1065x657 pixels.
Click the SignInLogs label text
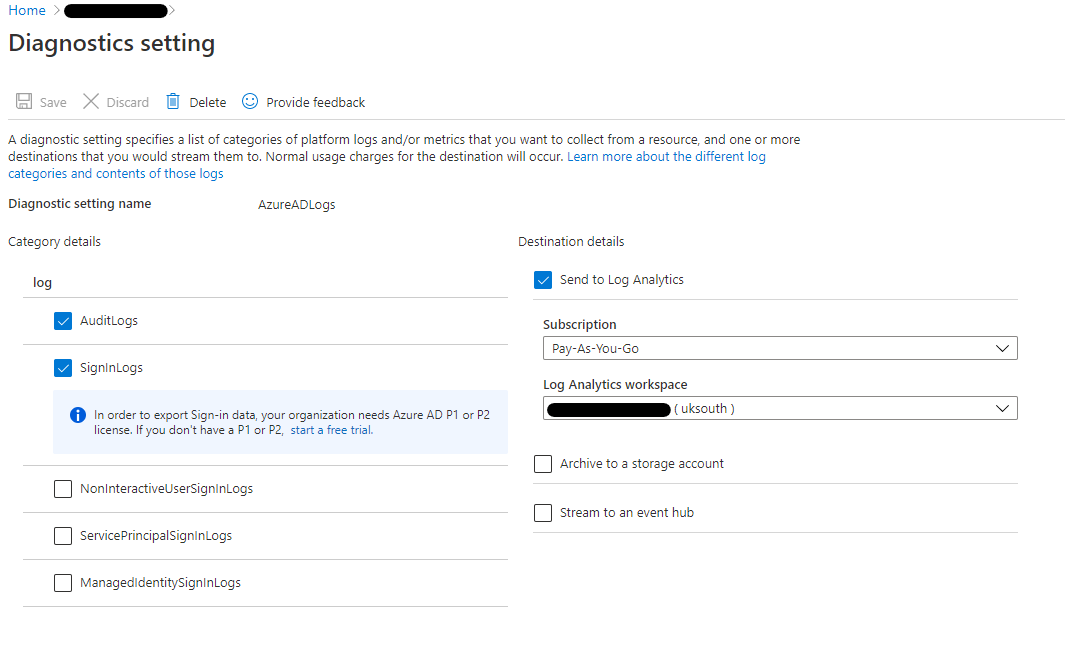click(x=111, y=368)
